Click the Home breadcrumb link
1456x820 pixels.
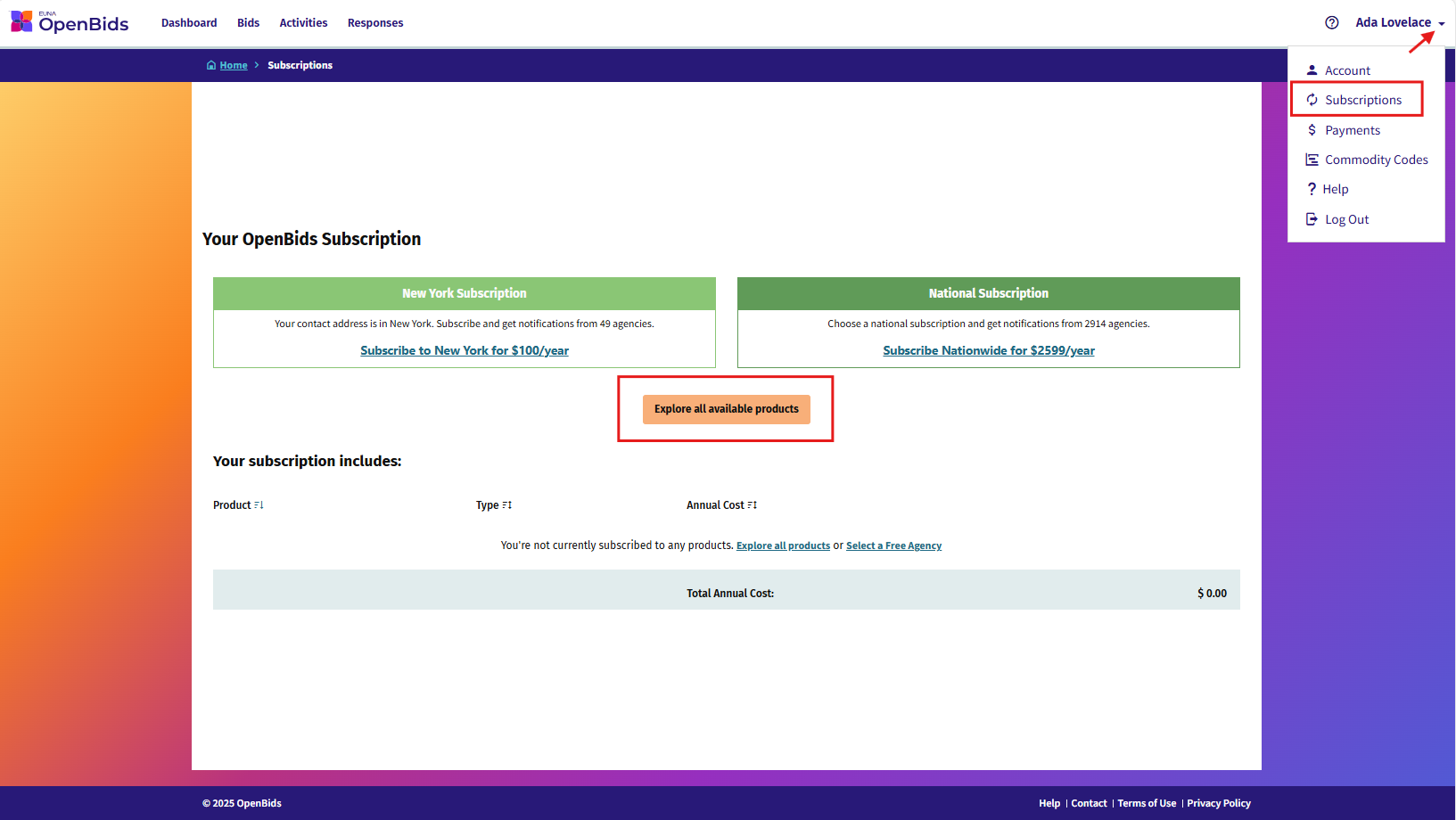(234, 65)
